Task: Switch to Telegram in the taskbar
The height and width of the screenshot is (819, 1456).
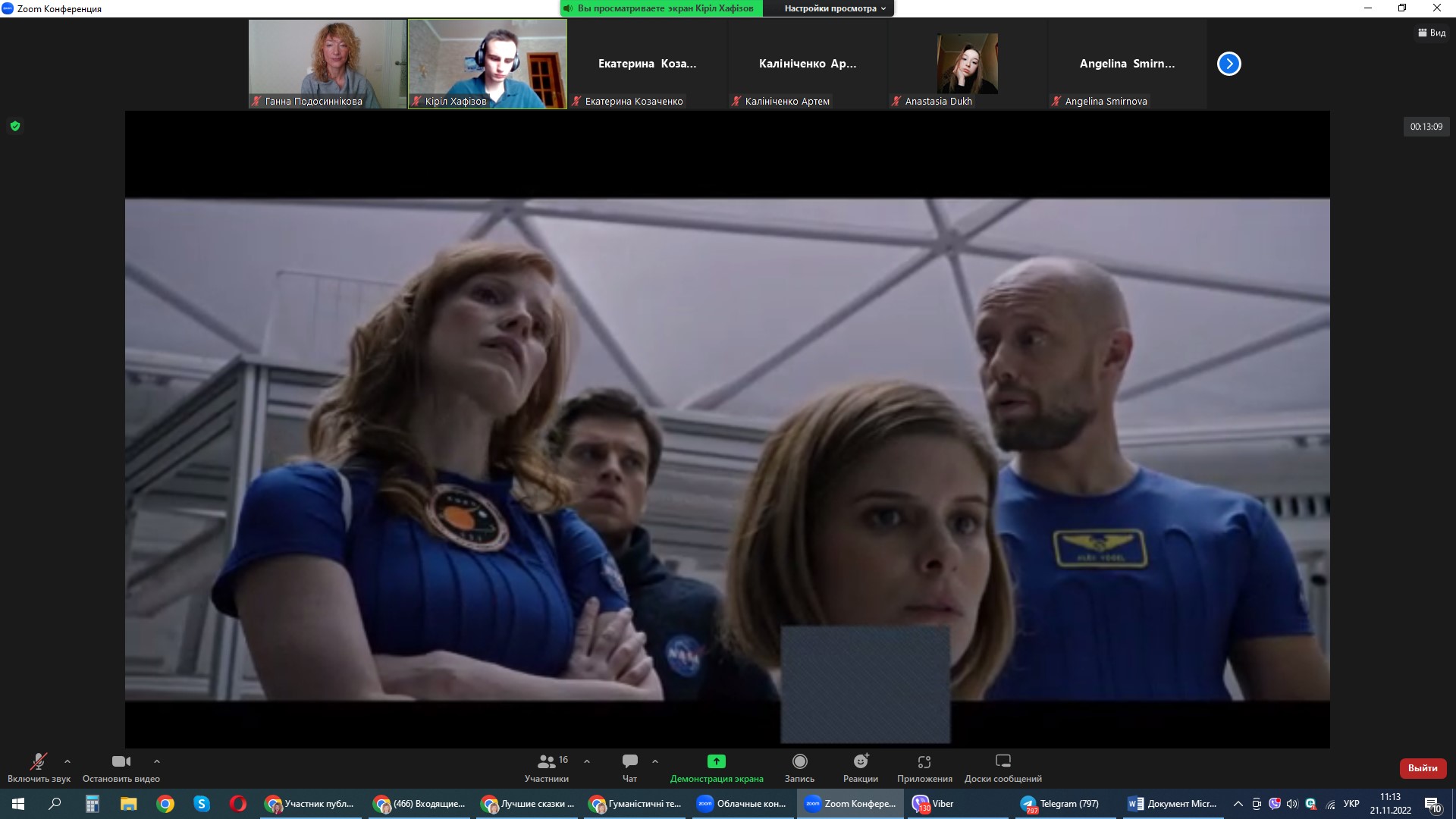Action: click(1060, 804)
